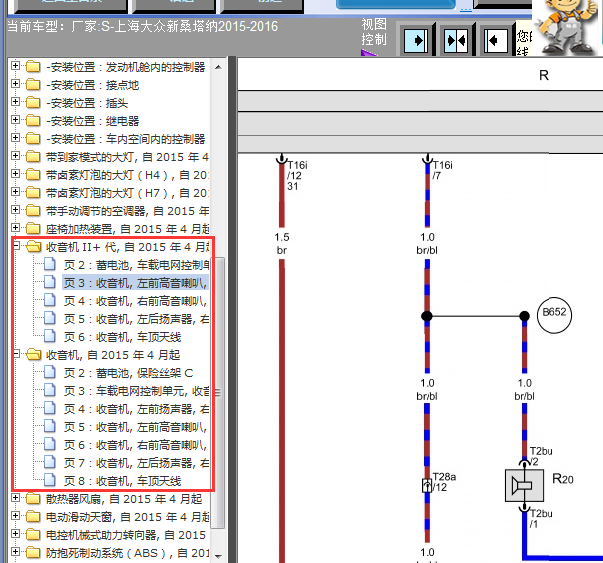
Task: Open 页 4：收音机, 右前高音喇叭 page
Action: pyautogui.click(x=136, y=301)
